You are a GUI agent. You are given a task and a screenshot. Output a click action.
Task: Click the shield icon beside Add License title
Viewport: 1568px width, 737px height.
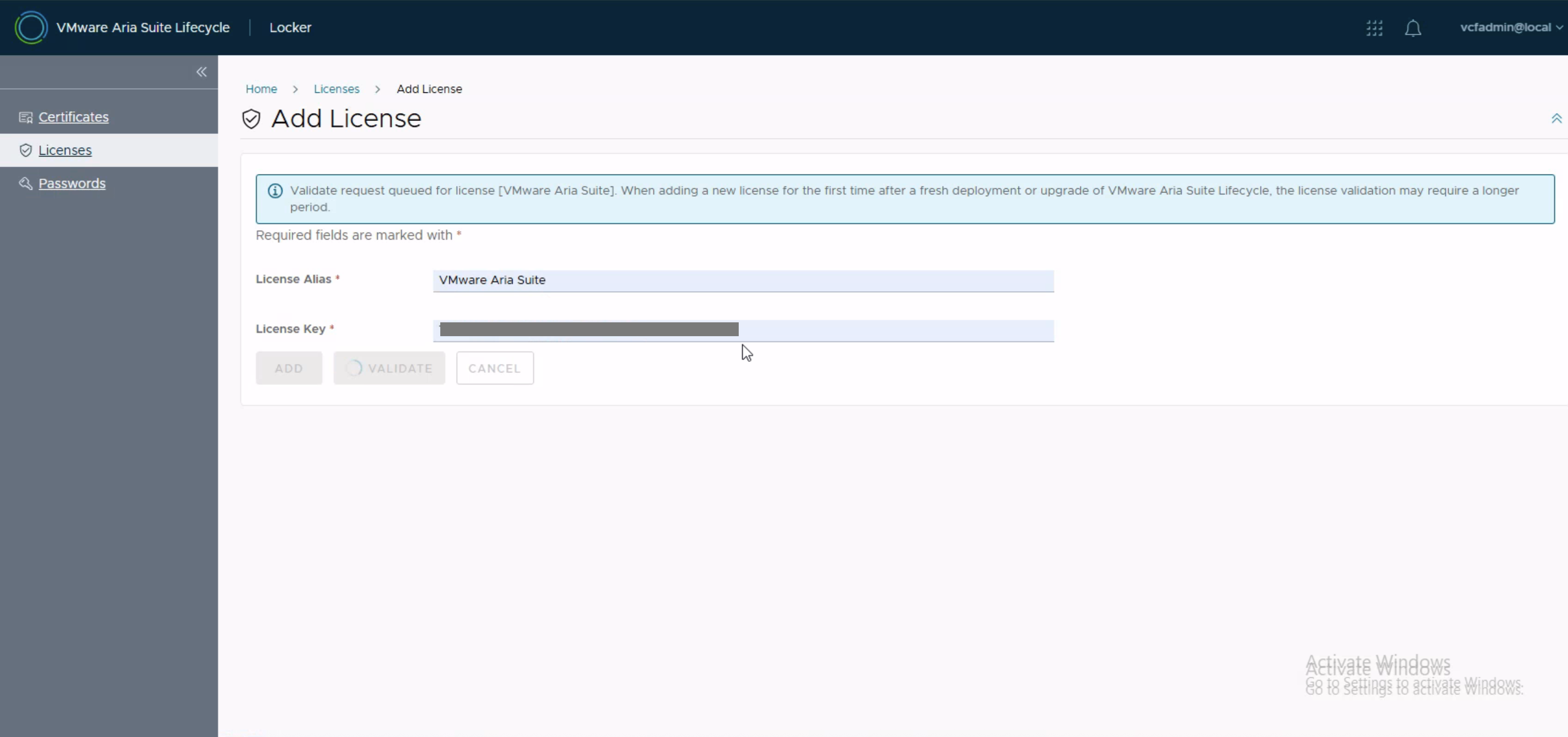point(251,119)
